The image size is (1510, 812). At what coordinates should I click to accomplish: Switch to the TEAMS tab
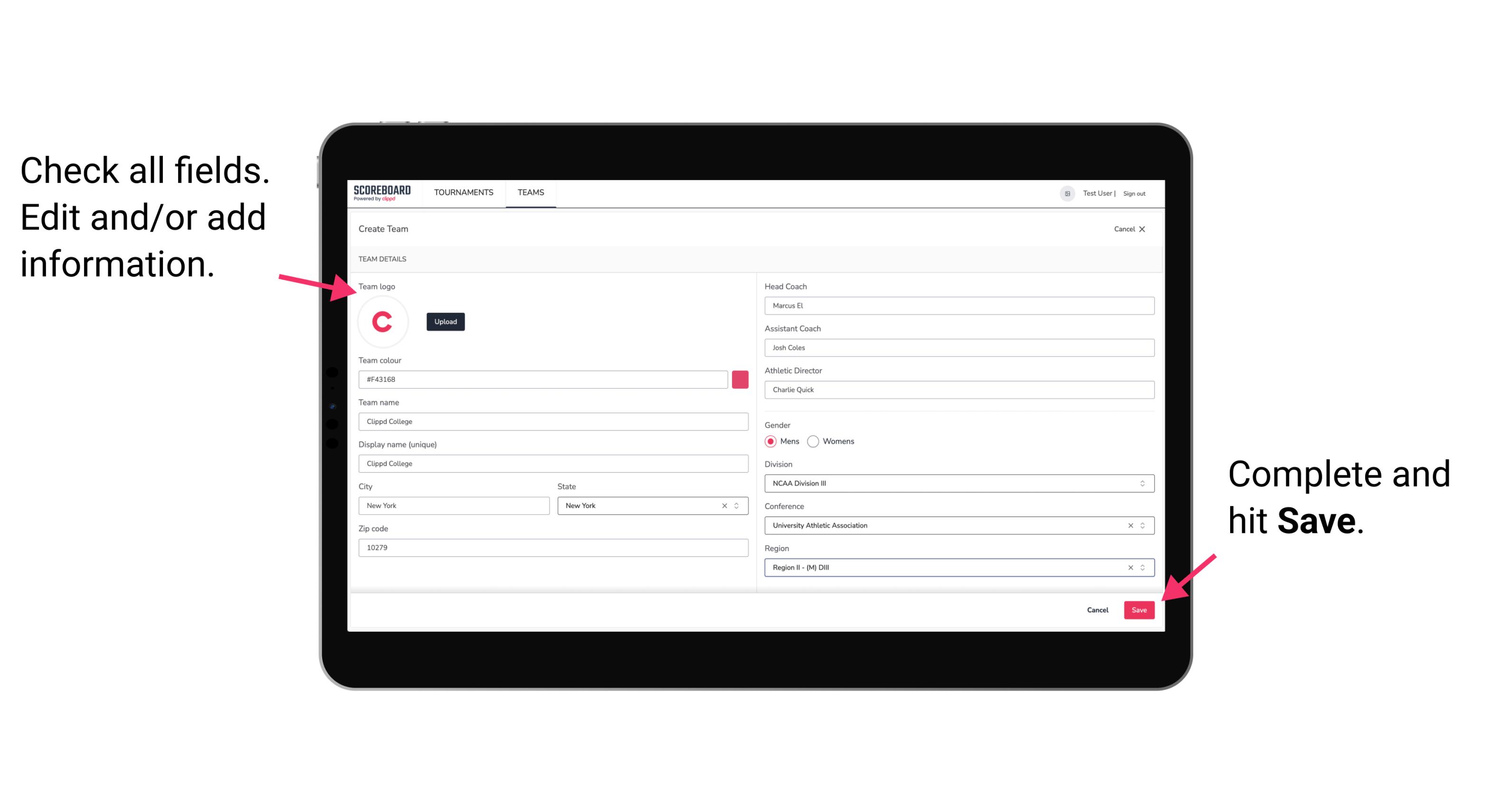coord(529,193)
